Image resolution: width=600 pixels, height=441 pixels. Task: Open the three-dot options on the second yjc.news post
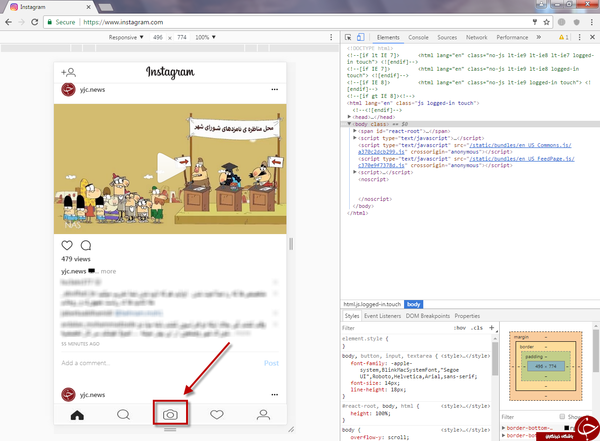click(275, 394)
